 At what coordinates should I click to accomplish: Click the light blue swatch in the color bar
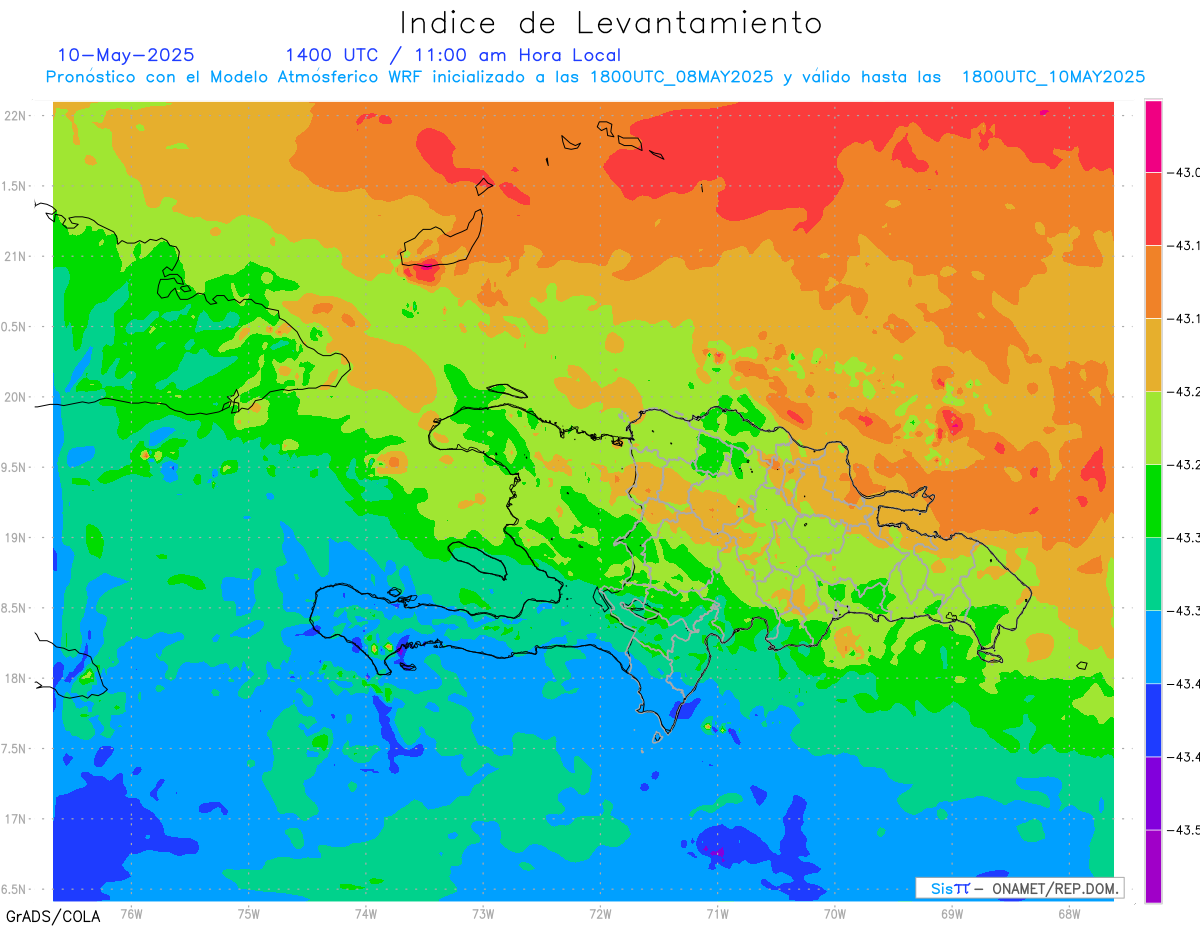tap(1153, 647)
